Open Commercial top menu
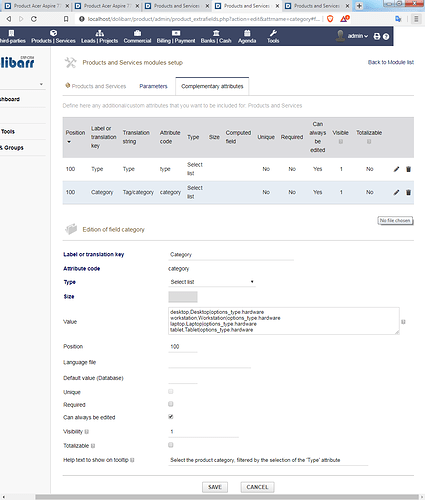This screenshot has width=425, height=500. click(x=137, y=37)
